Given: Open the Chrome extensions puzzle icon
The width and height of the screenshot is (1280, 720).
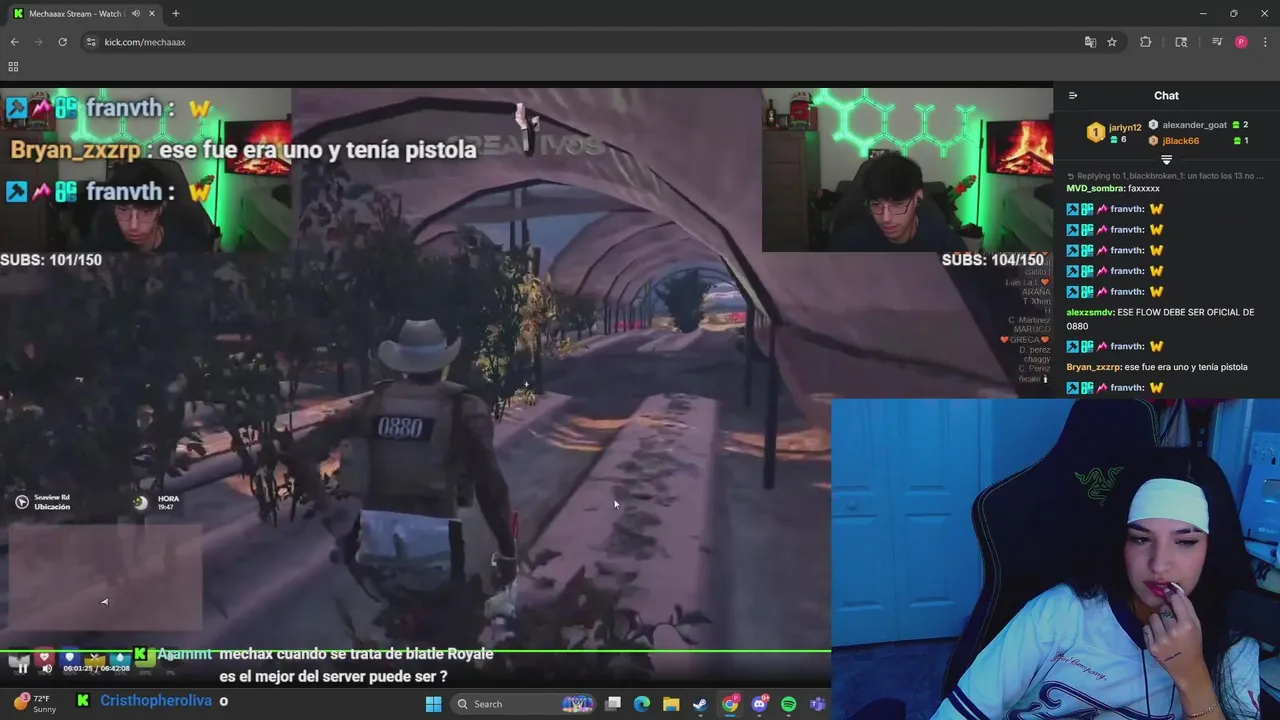Looking at the screenshot, I should coord(1146,42).
